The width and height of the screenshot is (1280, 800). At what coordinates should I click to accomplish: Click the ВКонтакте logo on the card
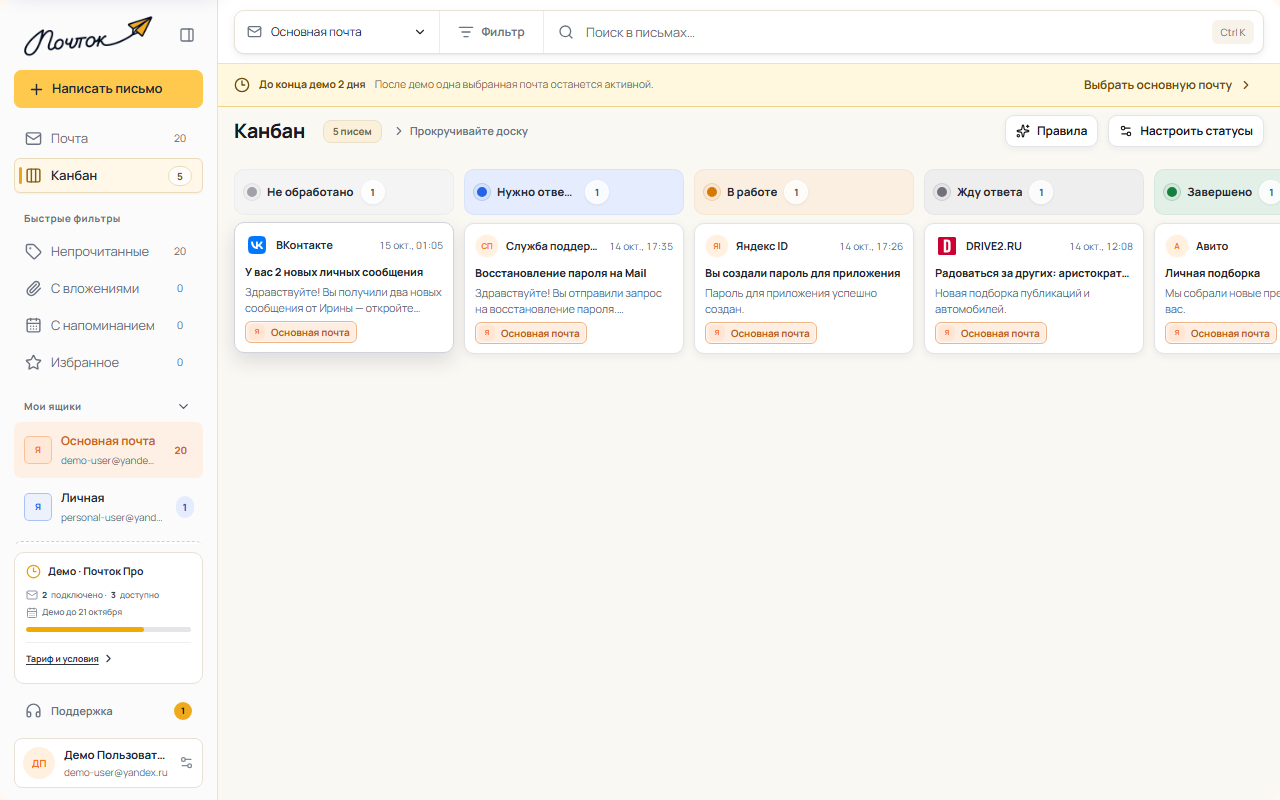pos(257,245)
